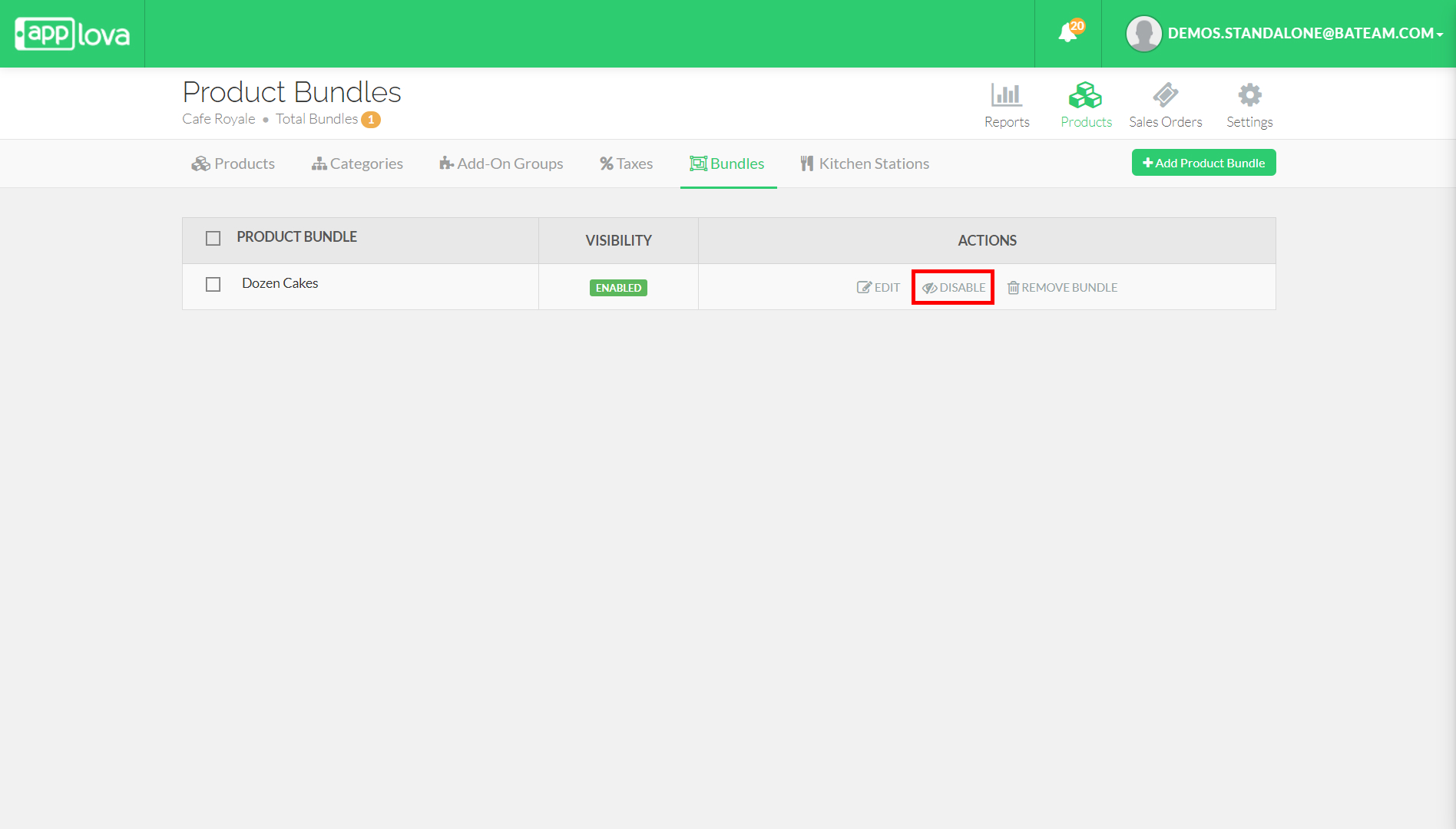Open the Products boxes icon
This screenshot has width=1456, height=829.
point(1085,95)
